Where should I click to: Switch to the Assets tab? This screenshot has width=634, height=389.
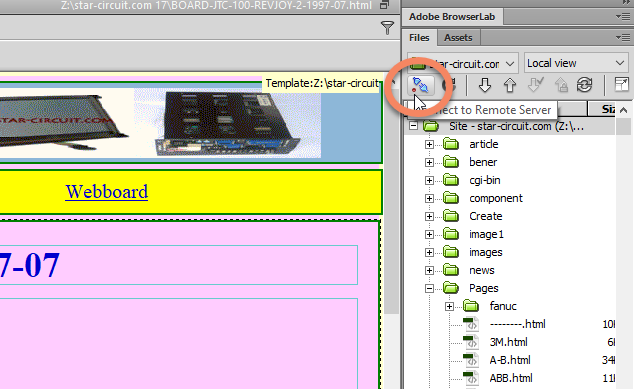pos(458,38)
